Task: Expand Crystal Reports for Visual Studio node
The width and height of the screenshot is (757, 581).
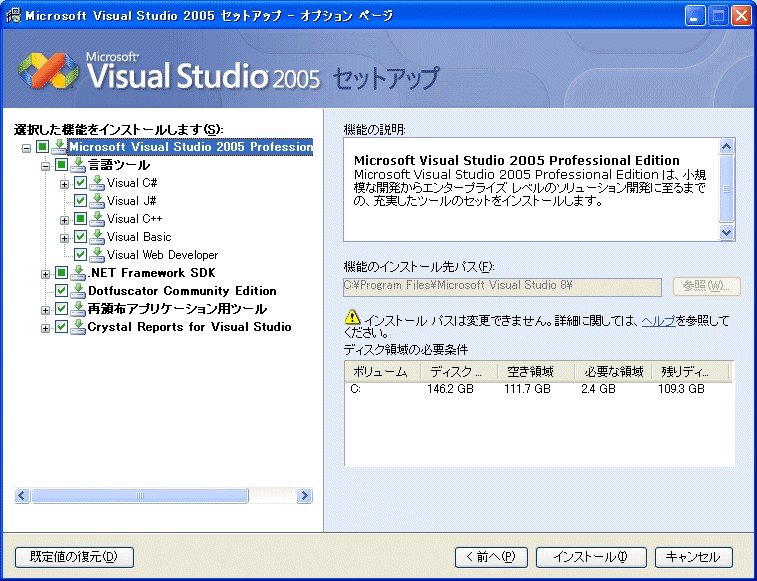Action: pos(45,329)
